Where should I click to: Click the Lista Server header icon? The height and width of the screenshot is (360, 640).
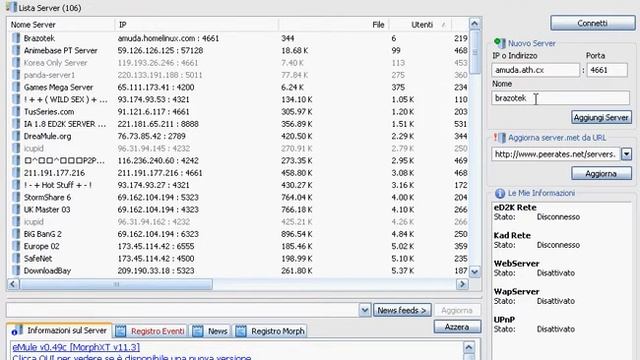(12, 7)
